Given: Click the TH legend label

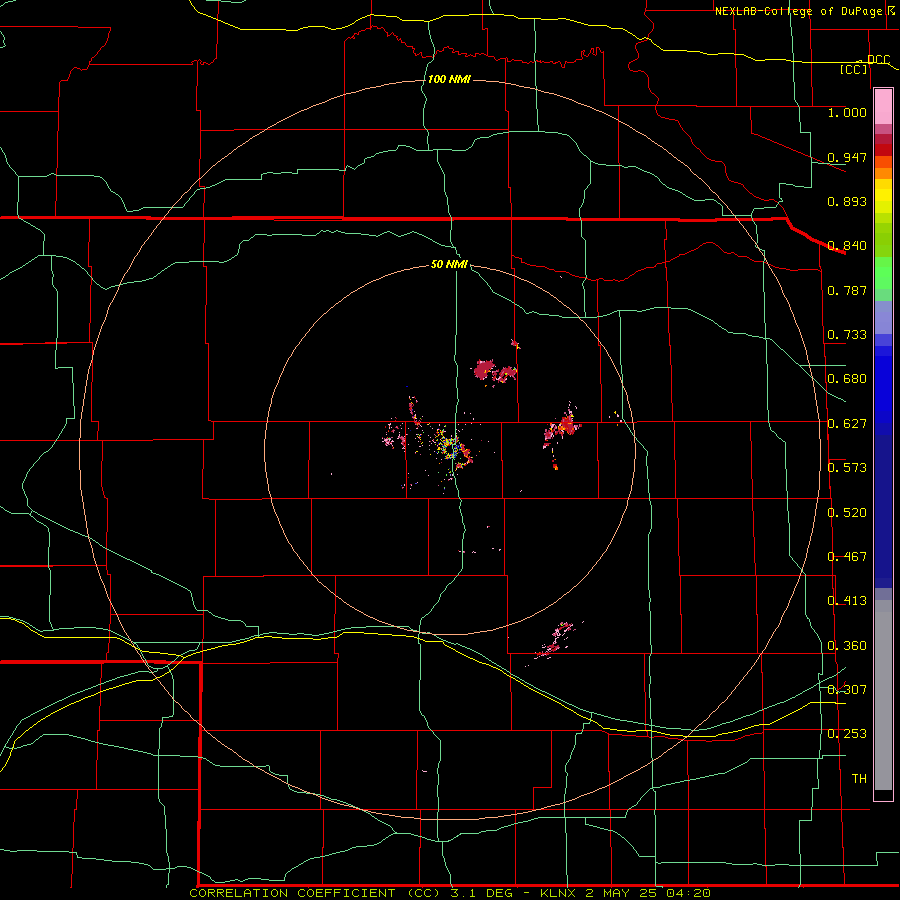Looking at the screenshot, I should (x=859, y=779).
